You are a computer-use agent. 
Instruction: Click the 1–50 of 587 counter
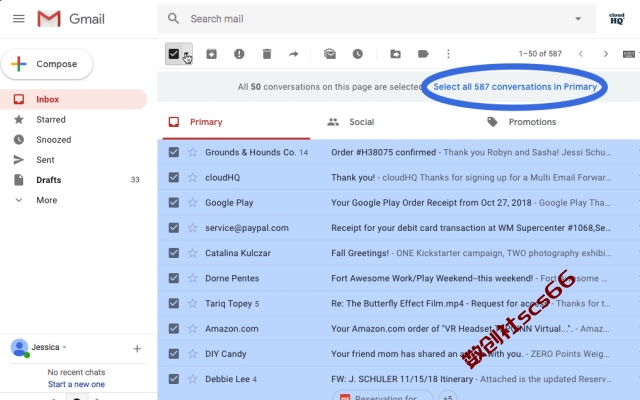click(540, 54)
